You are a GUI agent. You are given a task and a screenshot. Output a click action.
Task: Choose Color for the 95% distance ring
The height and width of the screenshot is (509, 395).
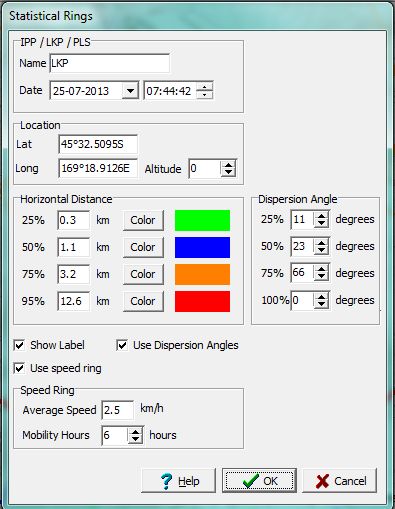click(143, 301)
